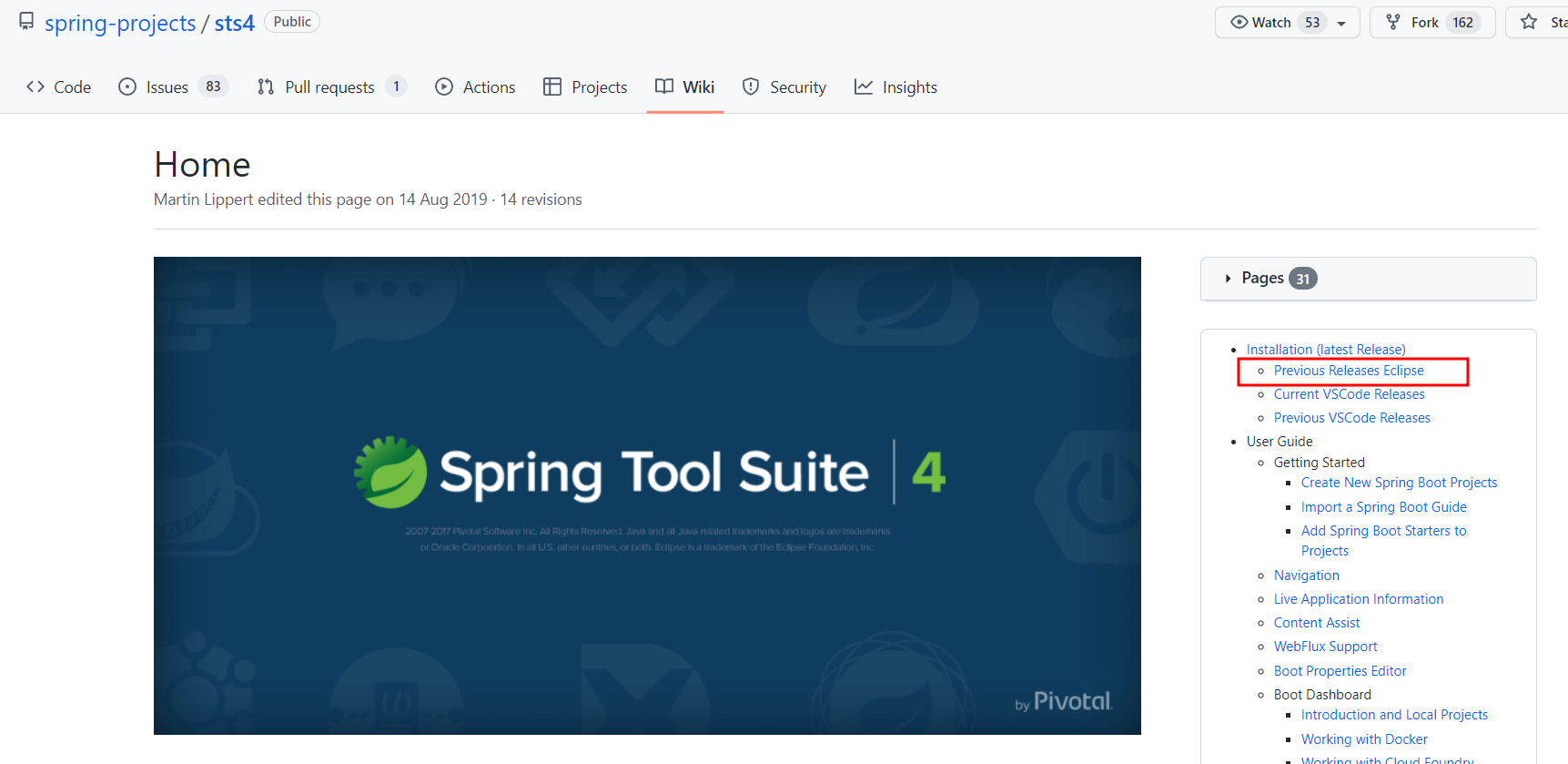Image resolution: width=1568 pixels, height=764 pixels.
Task: Open the Security tab
Action: click(x=784, y=87)
